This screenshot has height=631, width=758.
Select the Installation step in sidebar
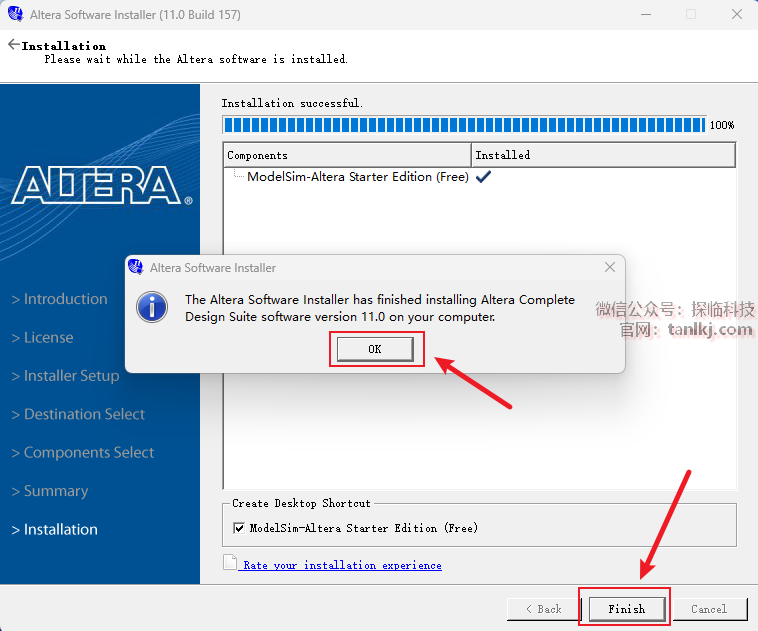click(x=55, y=529)
